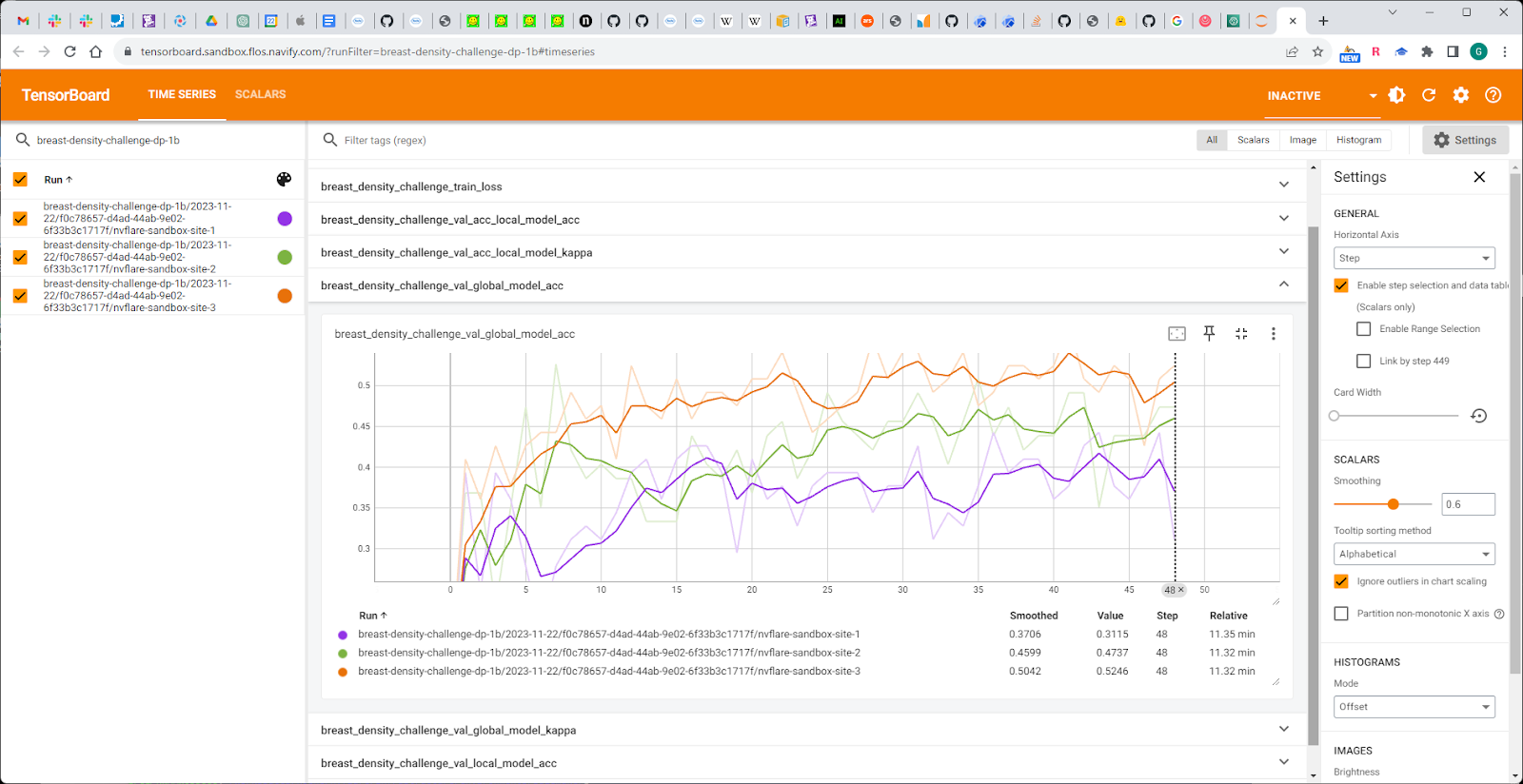
Task: Click the Settings button
Action: point(1465,140)
